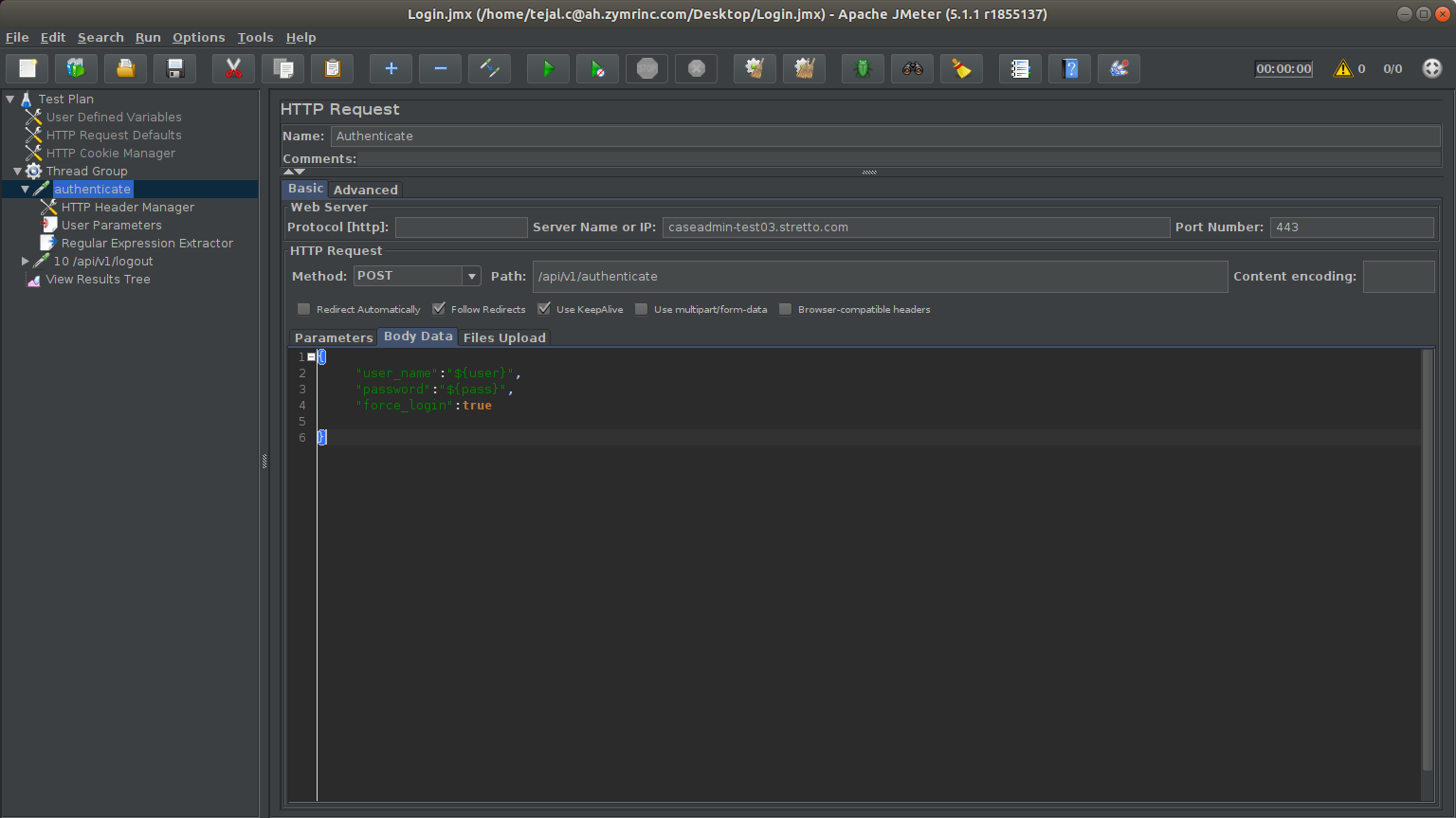Viewport: 1456px width, 818px height.
Task: Toggle Redirect Automatically checkbox
Action: (303, 309)
